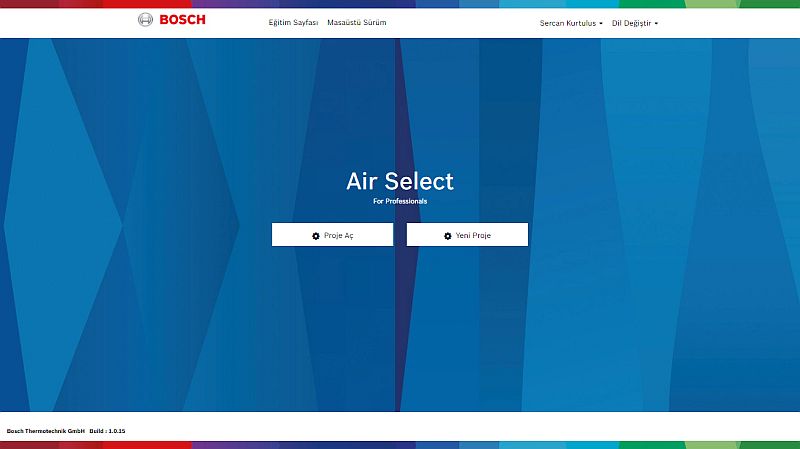Screen dimensions: 800x449
Task: Click the circular Bosch armature emblem
Action: tap(145, 20)
